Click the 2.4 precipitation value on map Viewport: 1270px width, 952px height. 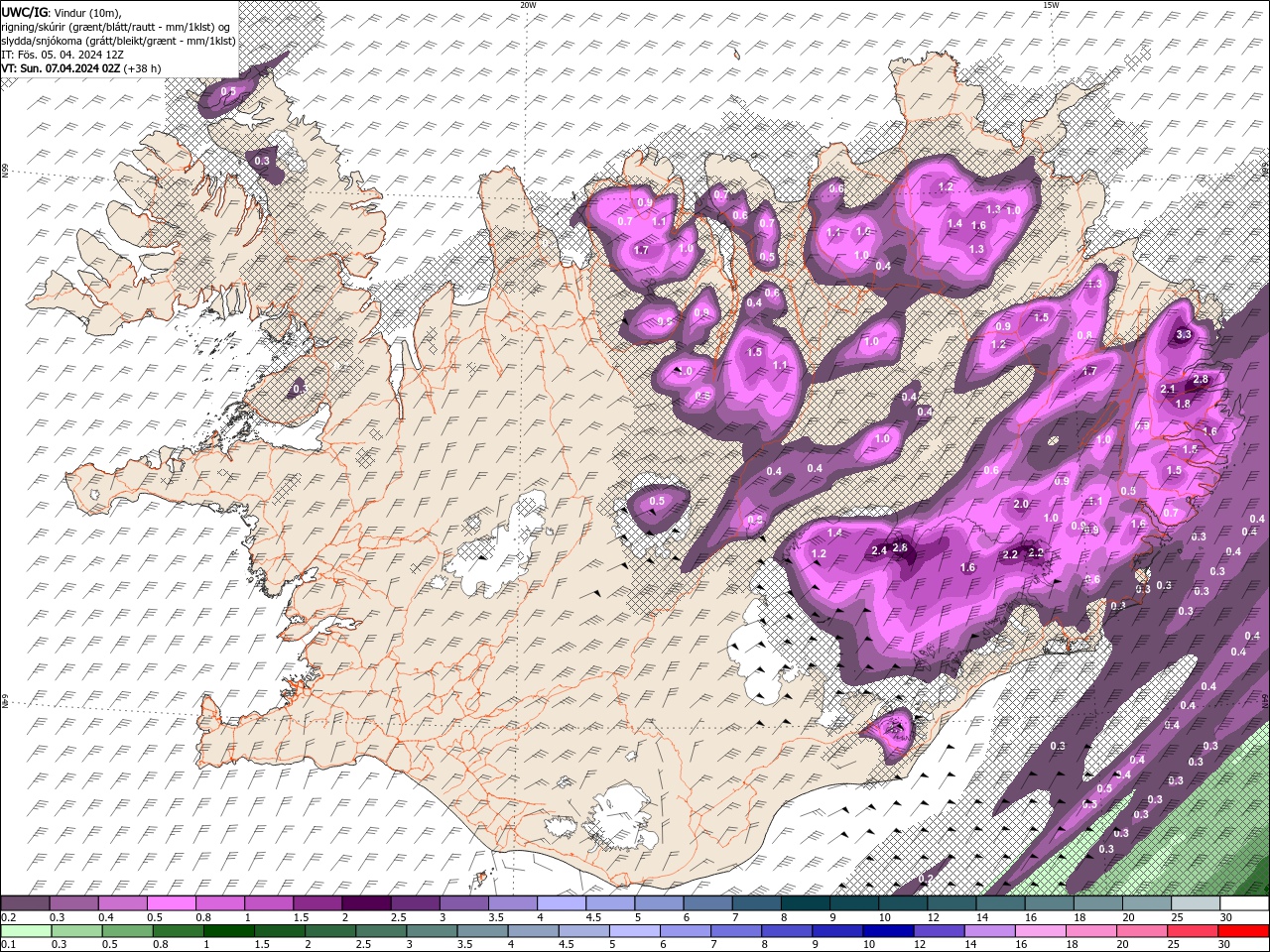[878, 551]
